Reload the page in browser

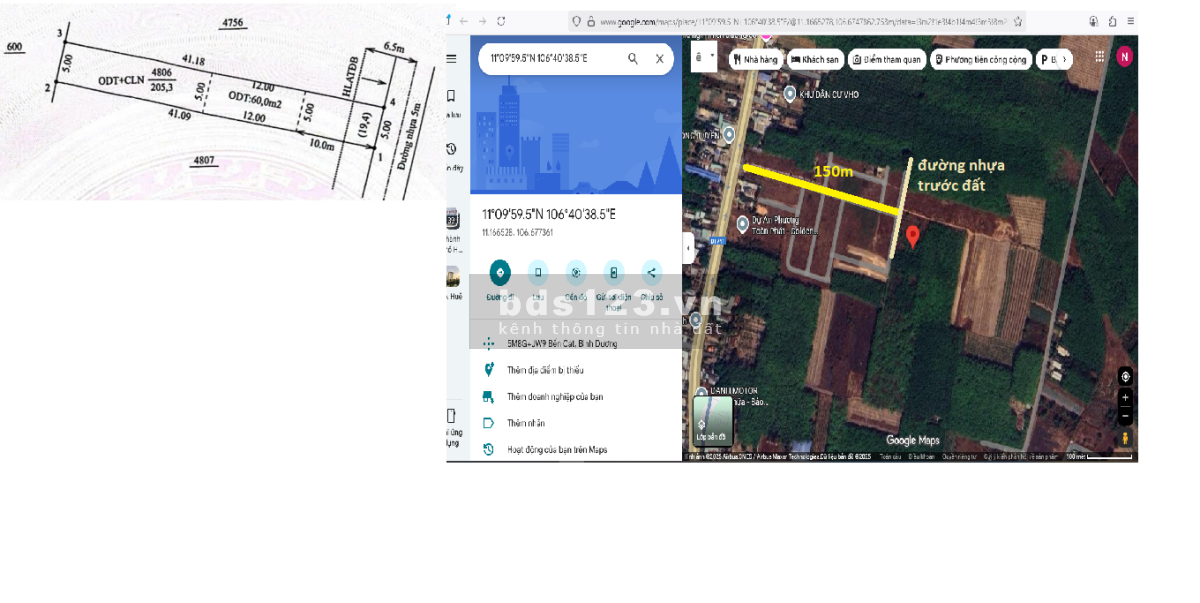pyautogui.click(x=501, y=21)
